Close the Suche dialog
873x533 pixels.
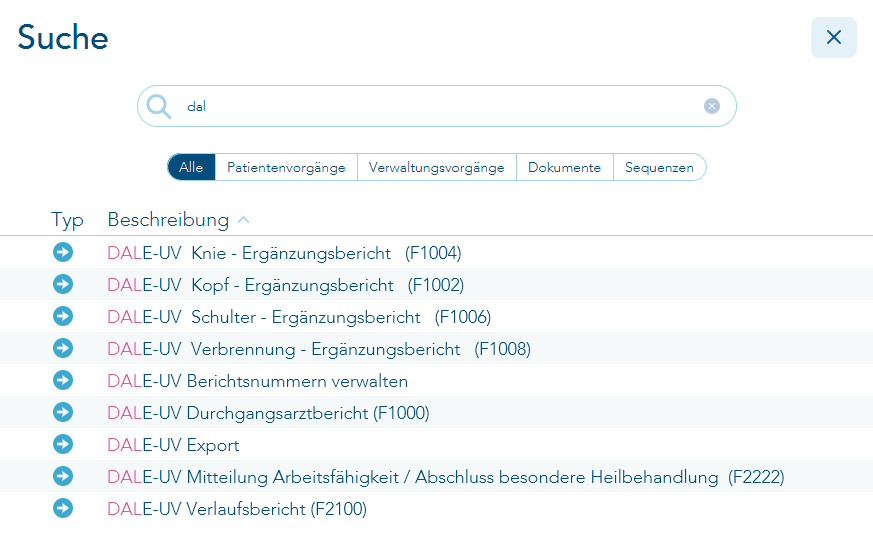click(x=833, y=37)
